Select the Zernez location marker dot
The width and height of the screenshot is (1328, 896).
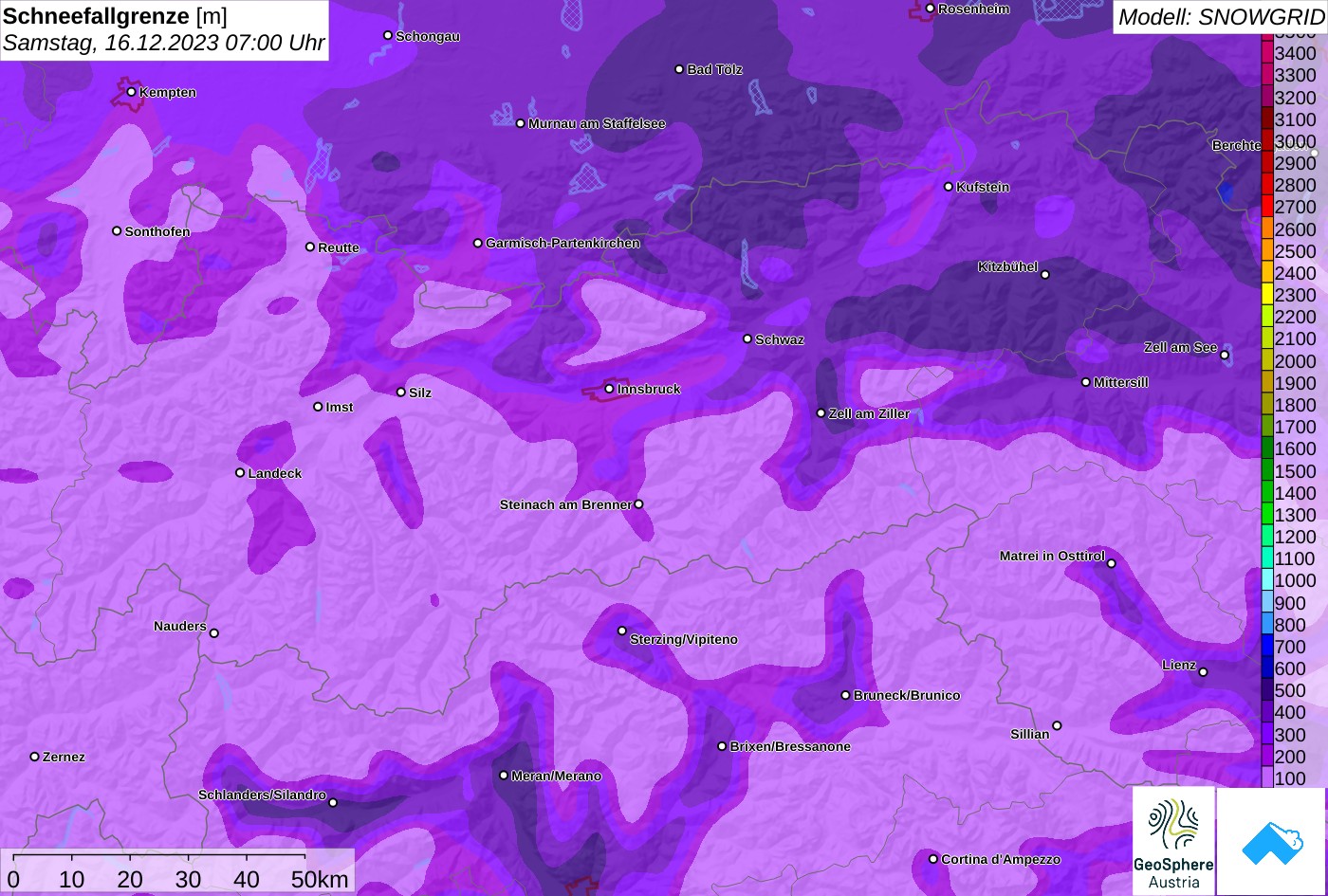pyautogui.click(x=35, y=757)
